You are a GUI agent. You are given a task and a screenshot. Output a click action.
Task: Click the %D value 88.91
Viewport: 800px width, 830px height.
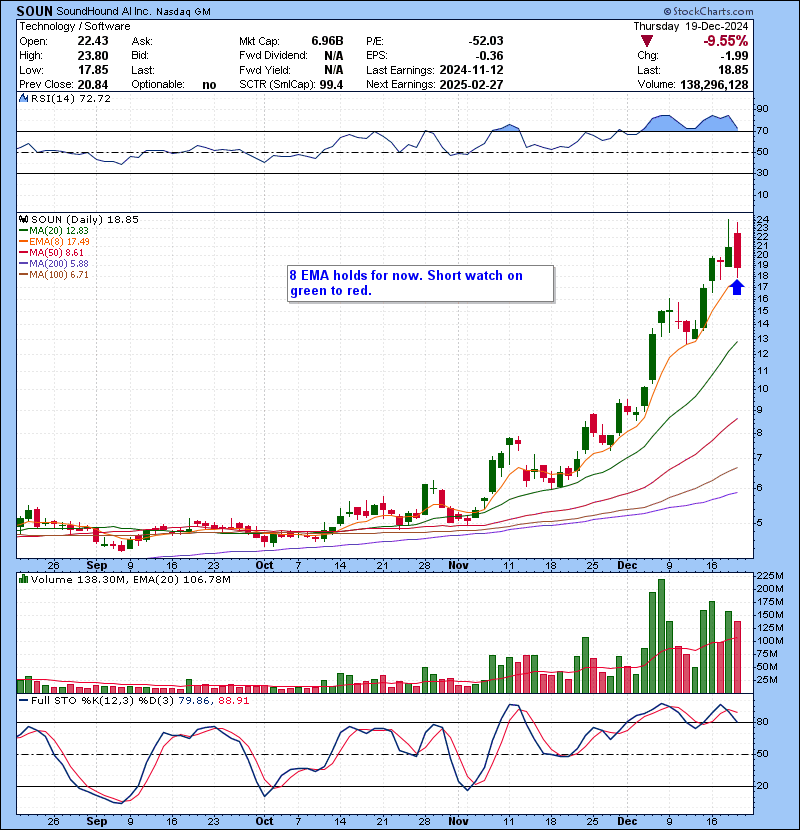tap(233, 700)
